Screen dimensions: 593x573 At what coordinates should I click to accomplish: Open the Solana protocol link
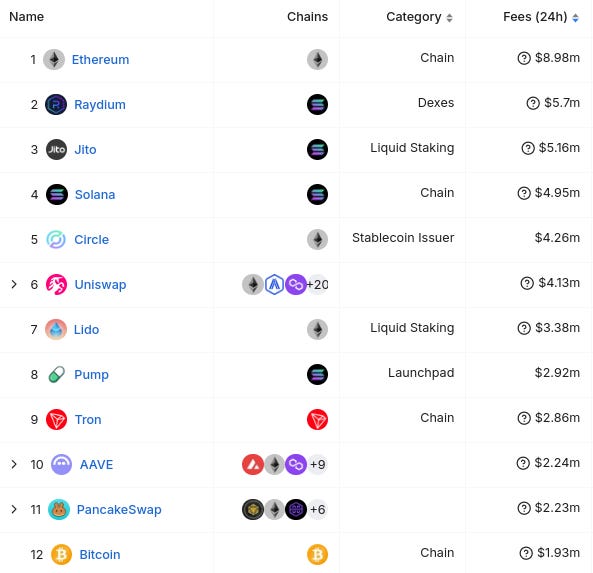[95, 194]
